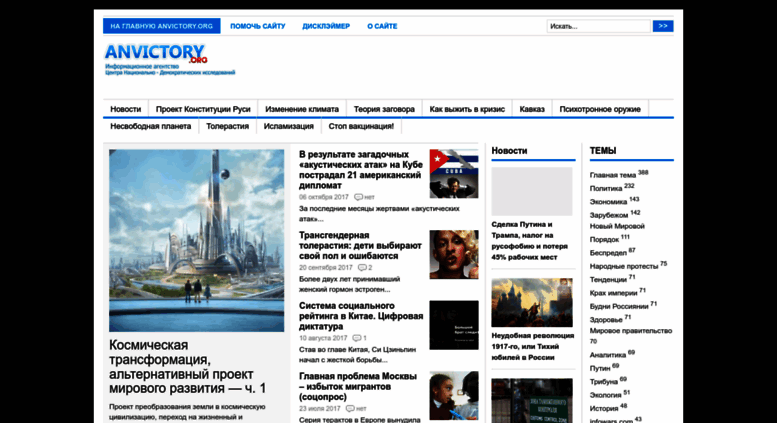Image resolution: width=777 pixels, height=423 pixels.
Task: Open Космическая трансформация article headline
Action: click(x=187, y=367)
